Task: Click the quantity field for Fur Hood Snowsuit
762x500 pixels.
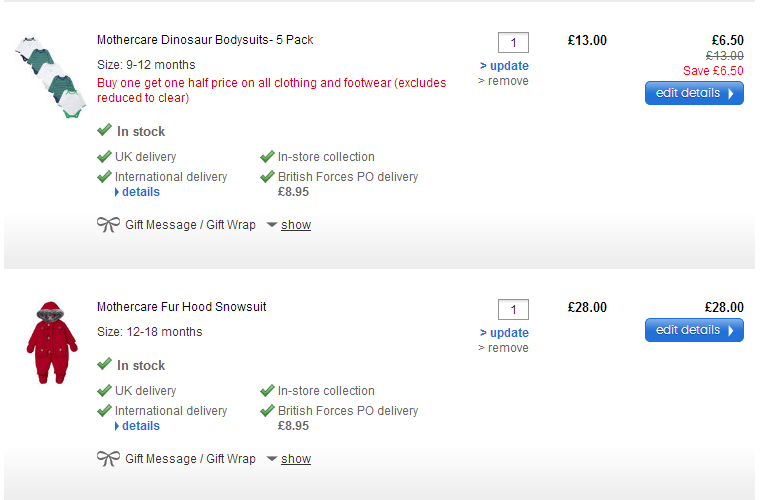Action: [x=513, y=309]
